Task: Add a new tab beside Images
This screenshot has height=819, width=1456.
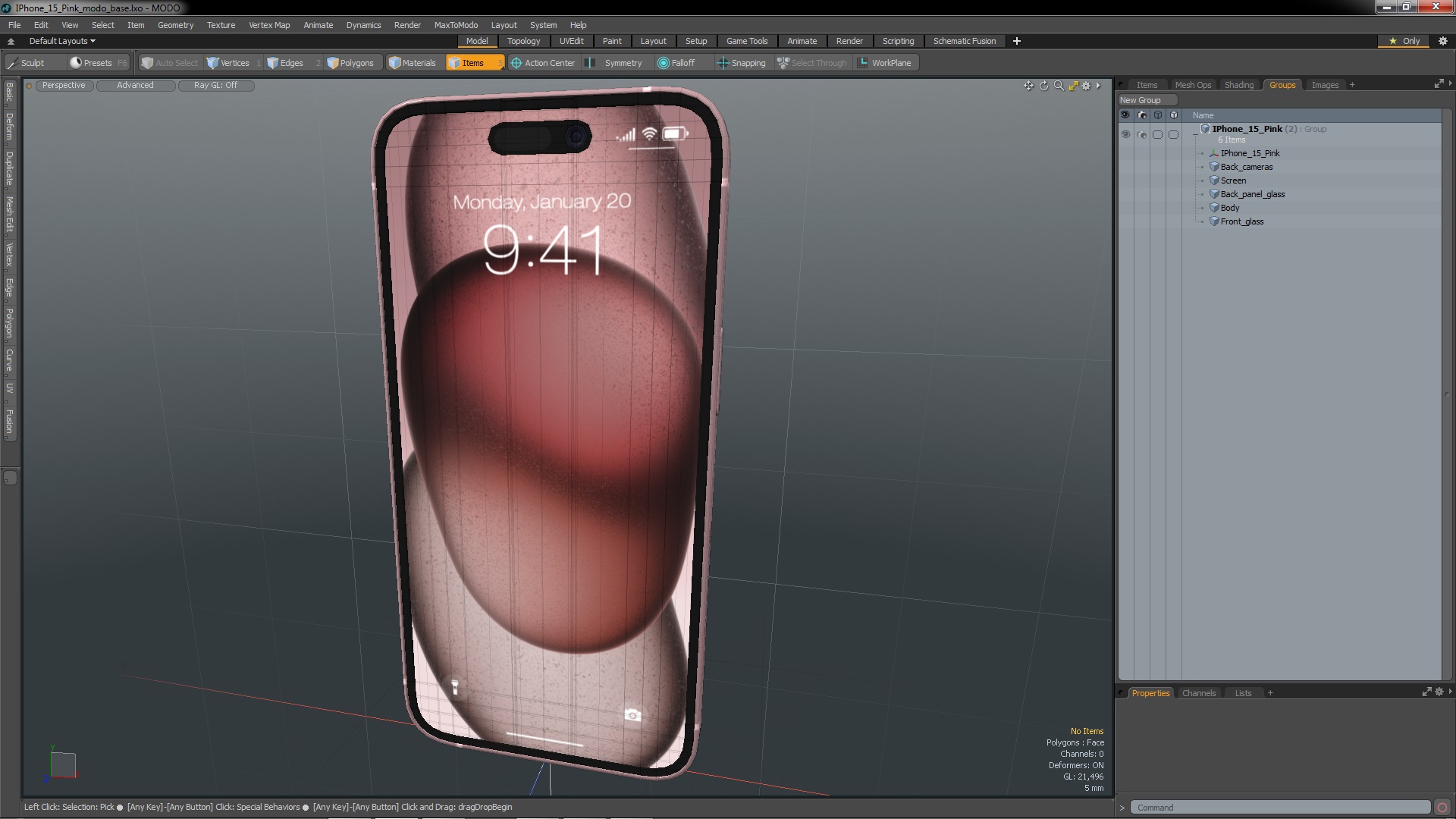Action: (x=1352, y=85)
